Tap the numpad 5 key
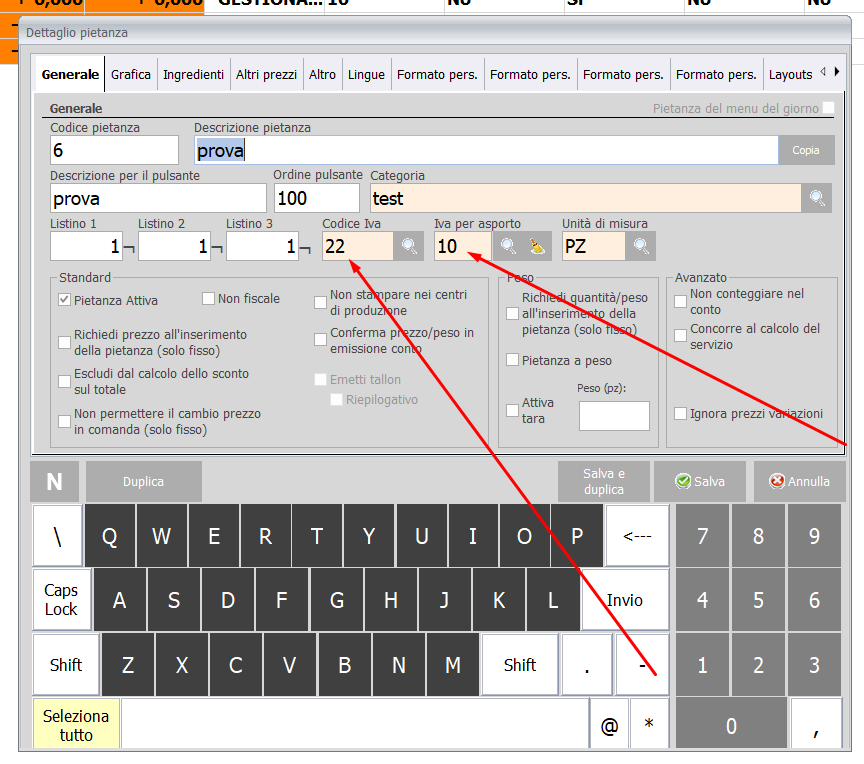The image size is (864, 764). pyautogui.click(x=759, y=599)
